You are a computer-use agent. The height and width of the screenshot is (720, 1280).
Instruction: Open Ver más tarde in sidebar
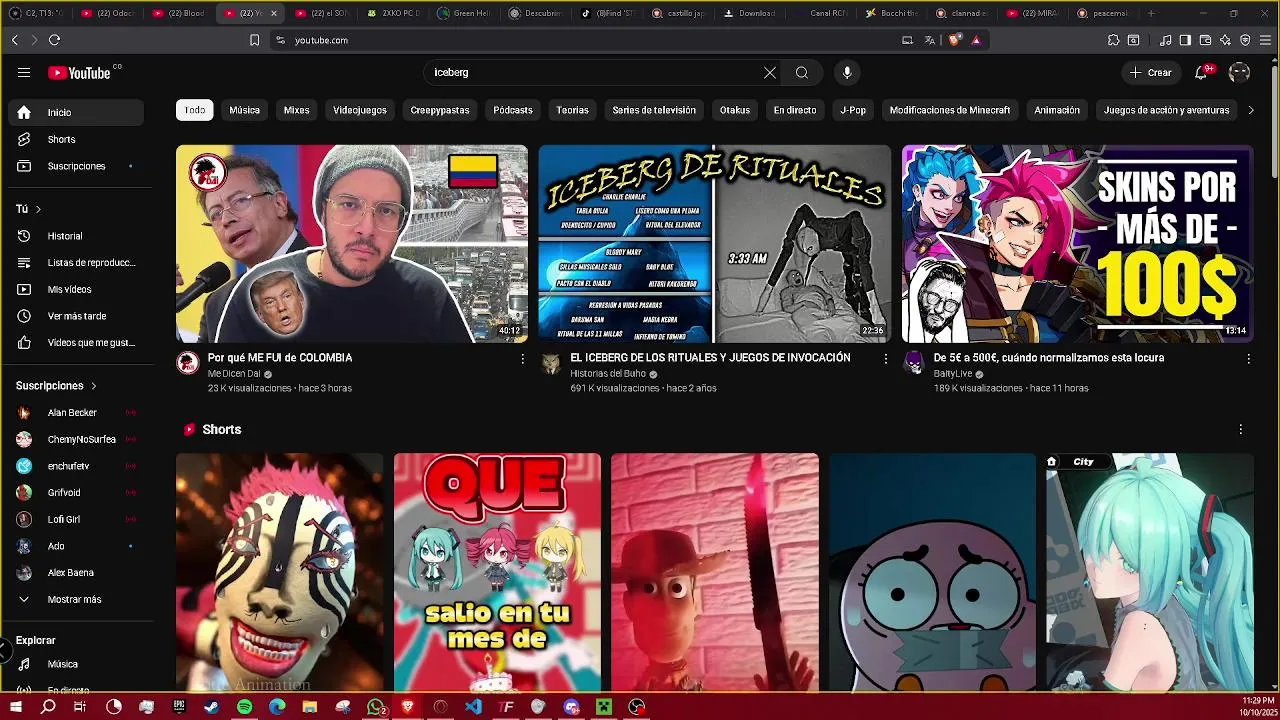coord(76,316)
